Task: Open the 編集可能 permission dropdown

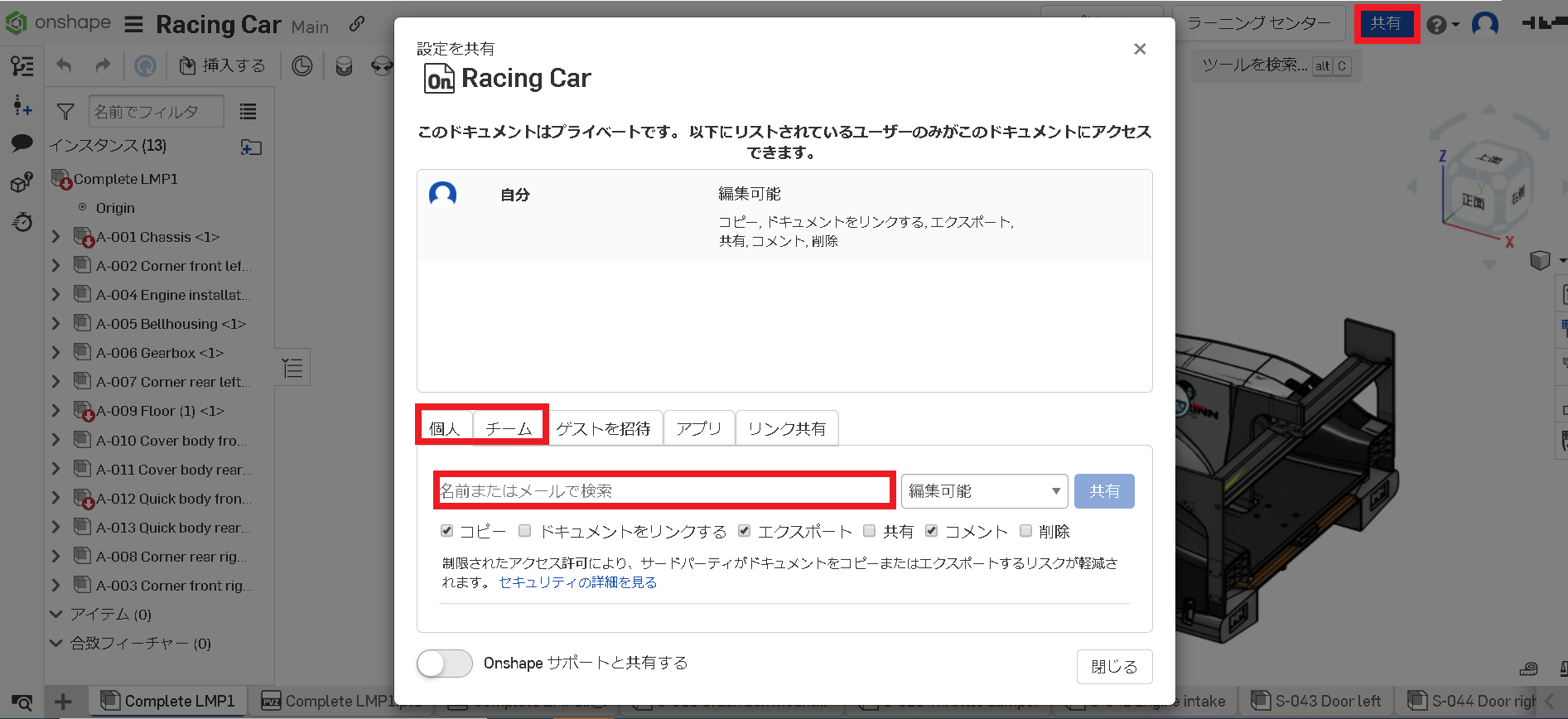Action: point(985,491)
